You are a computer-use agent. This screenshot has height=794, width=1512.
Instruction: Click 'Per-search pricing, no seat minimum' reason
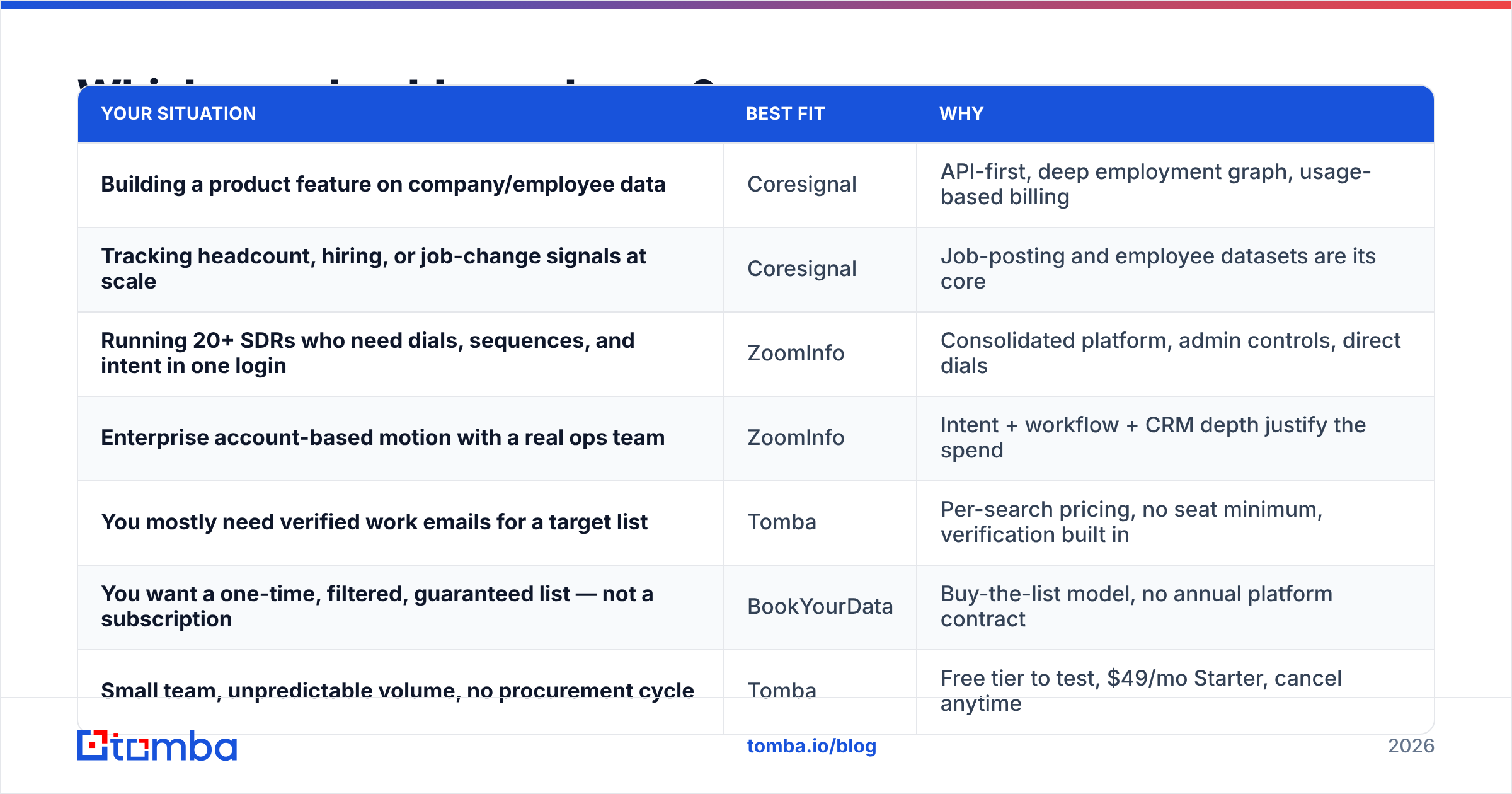click(1131, 522)
